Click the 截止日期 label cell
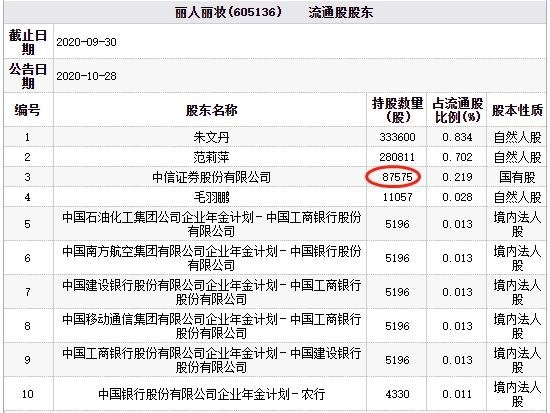 click(27, 42)
